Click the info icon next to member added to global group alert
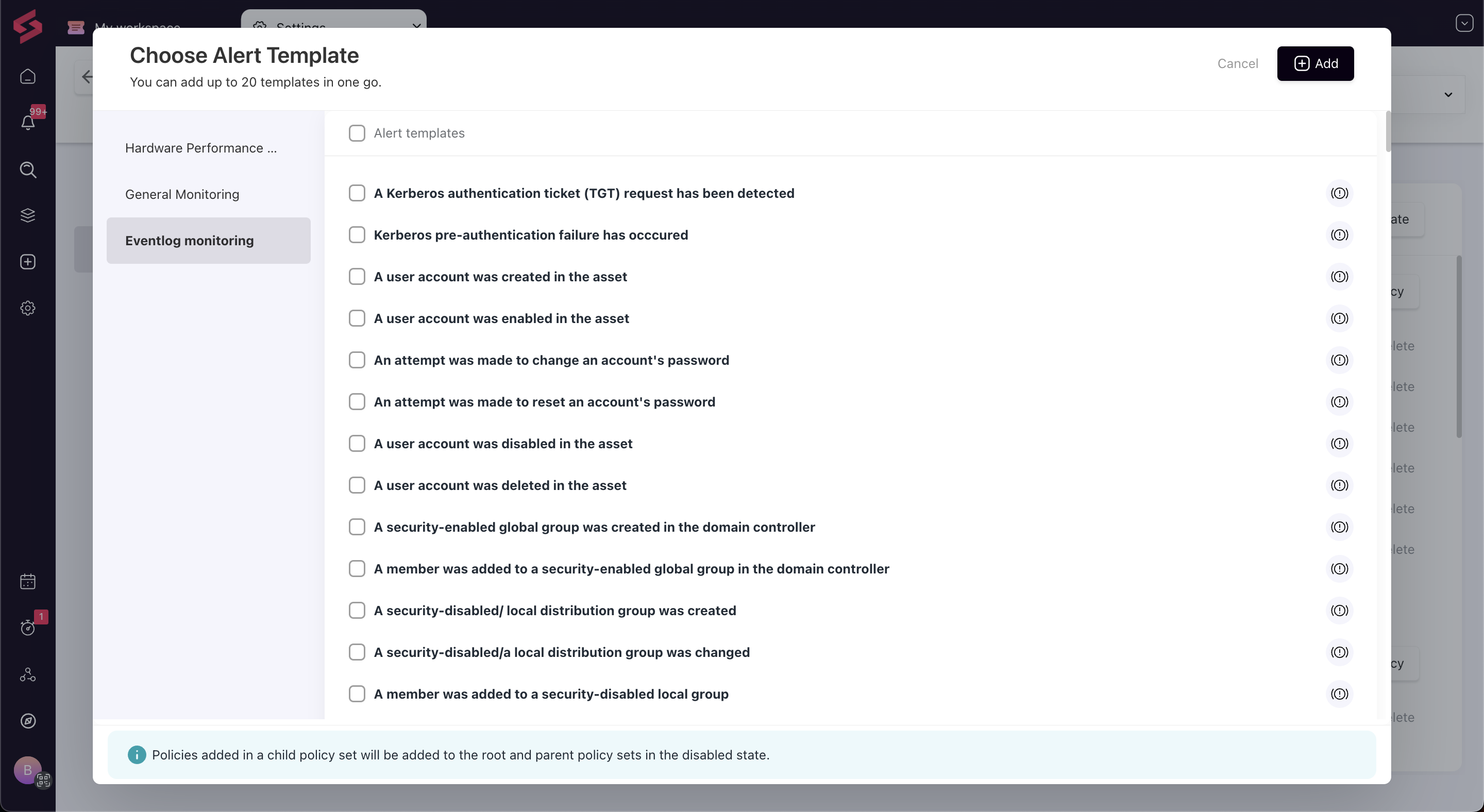 pos(1339,569)
